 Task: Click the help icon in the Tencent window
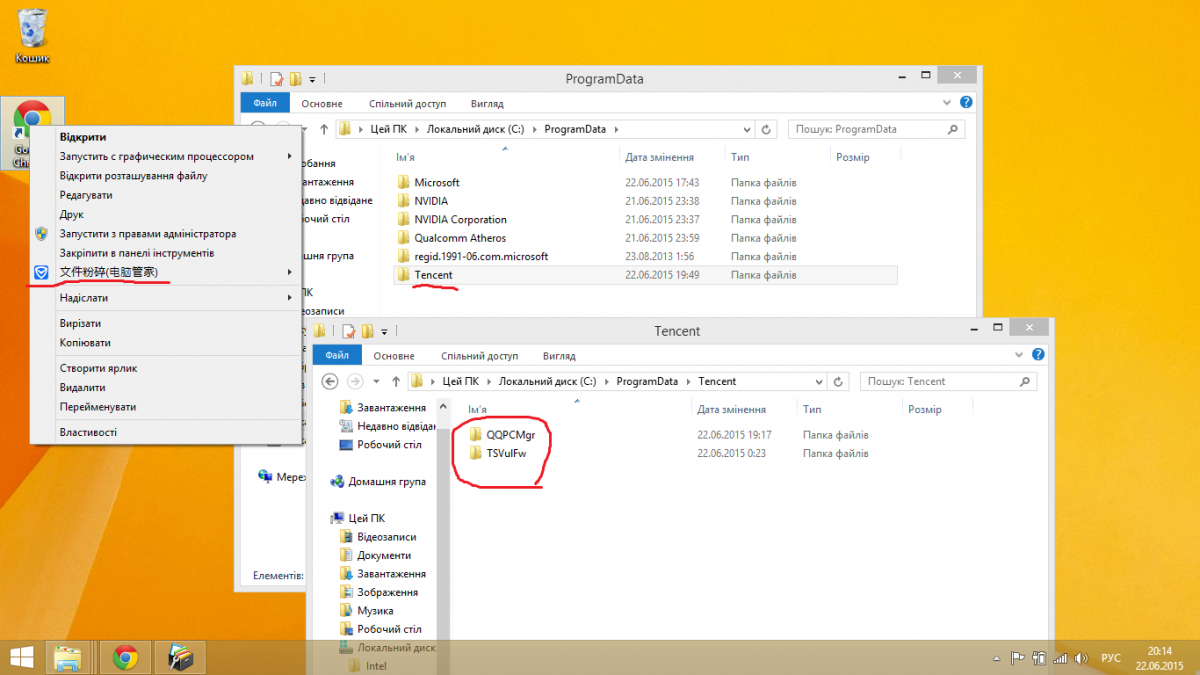[1038, 355]
